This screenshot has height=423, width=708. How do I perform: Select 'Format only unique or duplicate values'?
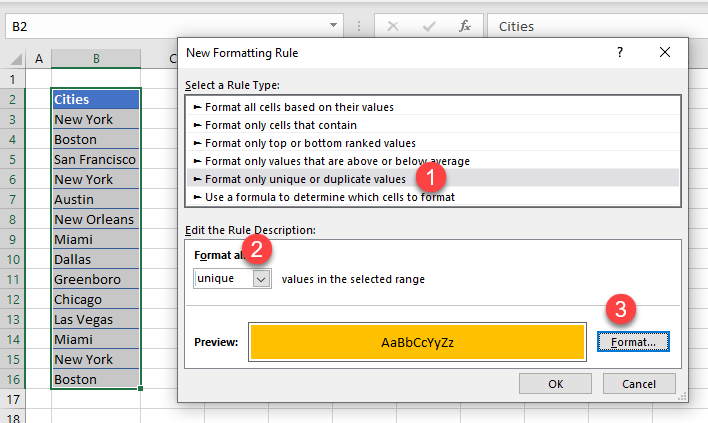pos(305,179)
